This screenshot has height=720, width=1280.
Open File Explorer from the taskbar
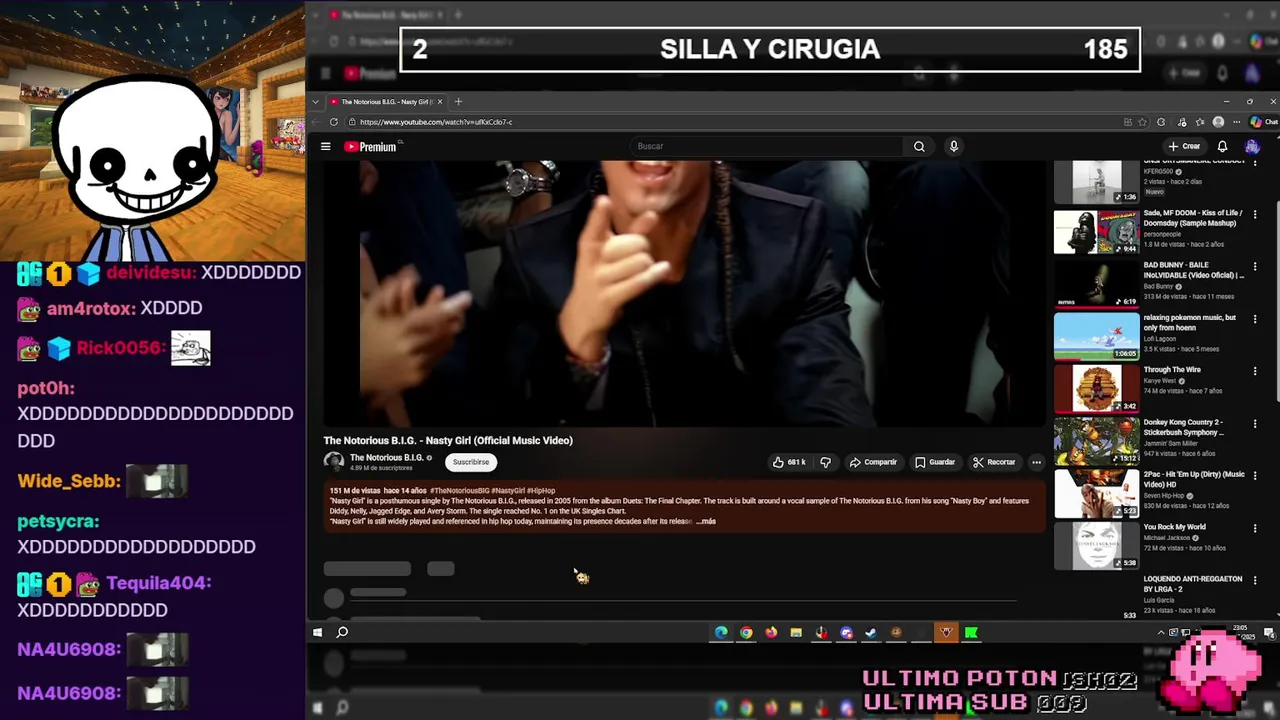point(796,632)
